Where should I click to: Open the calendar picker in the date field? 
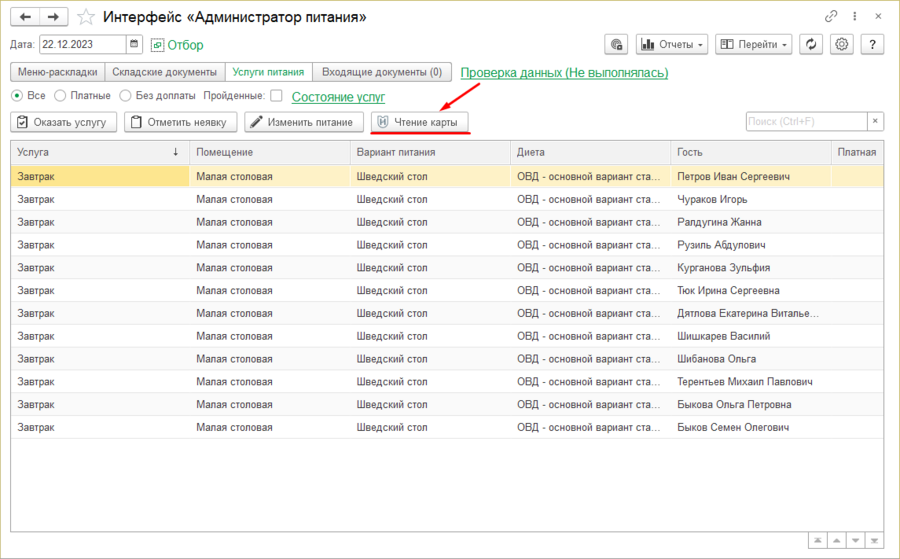(134, 45)
